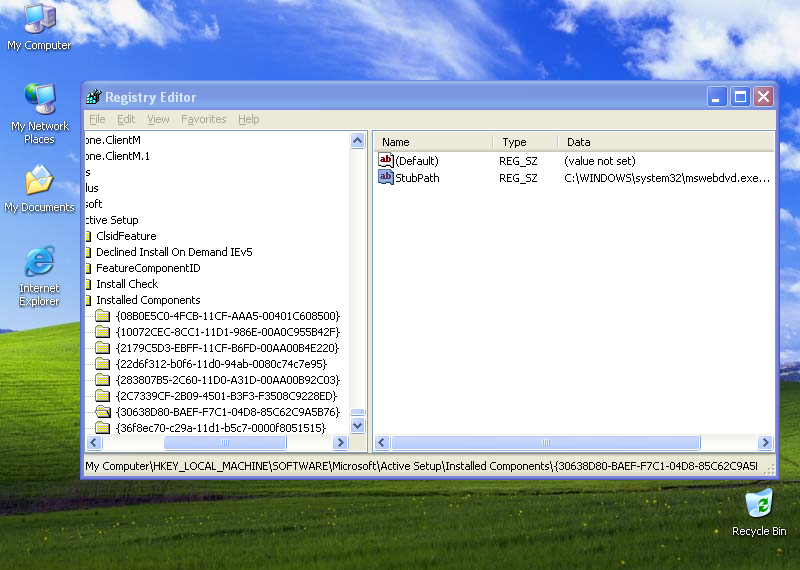Viewport: 800px width, 570px height.
Task: Select the {2C7339CF-2B09-4501-B3F3-F3508C9228ED} key label
Action: [227, 396]
